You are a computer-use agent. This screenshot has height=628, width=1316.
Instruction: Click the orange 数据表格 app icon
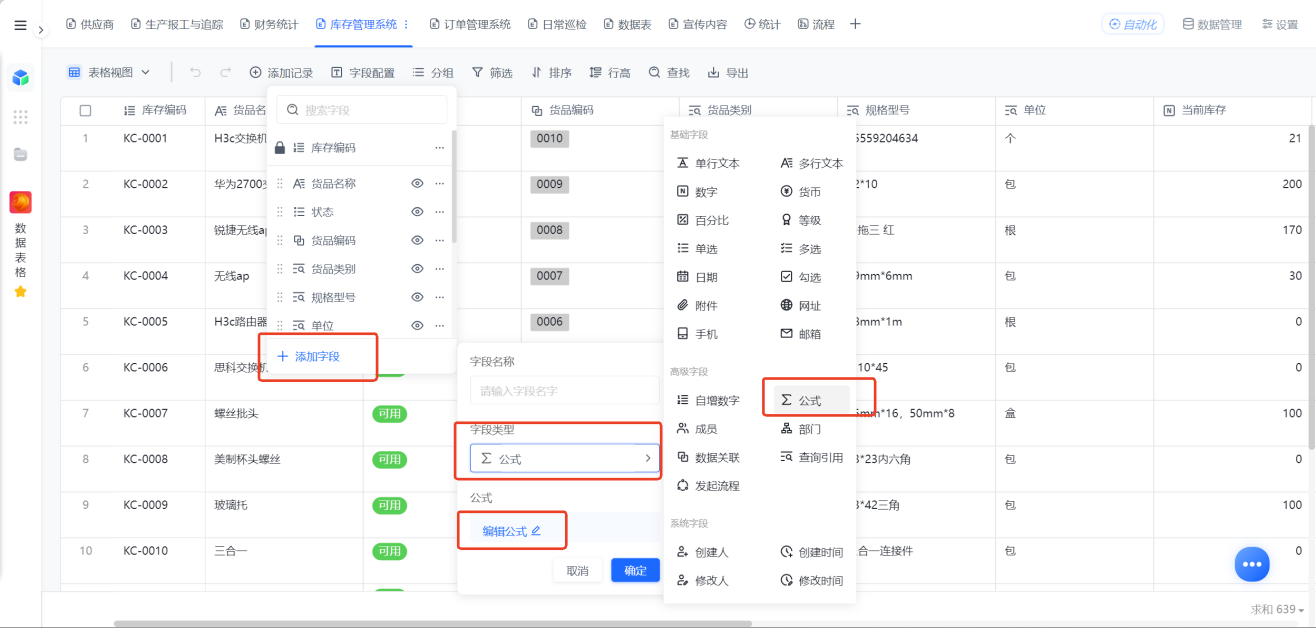[x=21, y=203]
